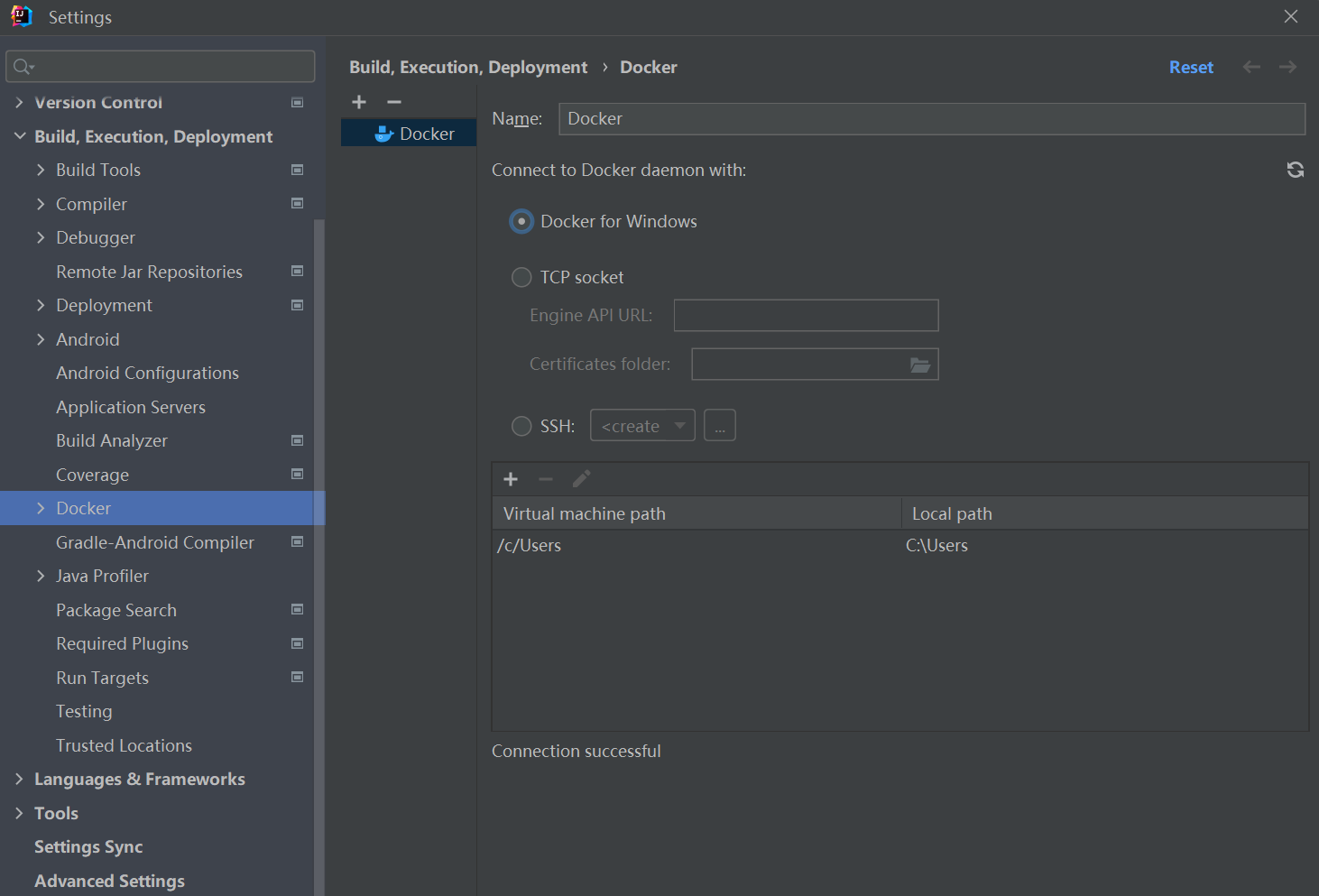This screenshot has width=1319, height=896.
Task: Open Application Servers settings
Action: pyautogui.click(x=131, y=407)
